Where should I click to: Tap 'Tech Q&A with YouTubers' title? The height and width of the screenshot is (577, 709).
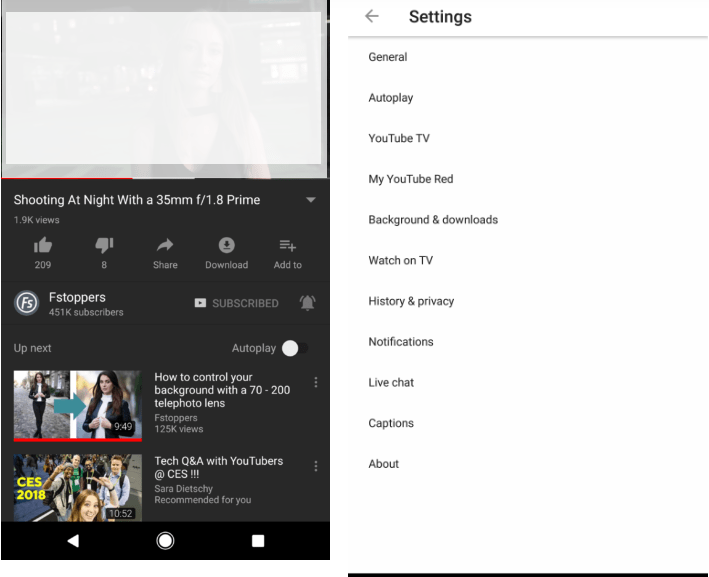(x=219, y=468)
